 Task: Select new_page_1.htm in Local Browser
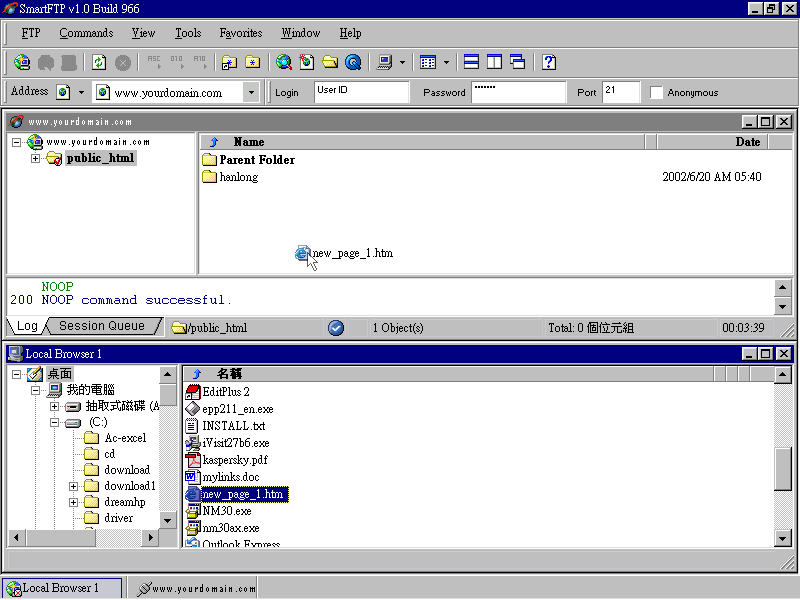(237, 494)
